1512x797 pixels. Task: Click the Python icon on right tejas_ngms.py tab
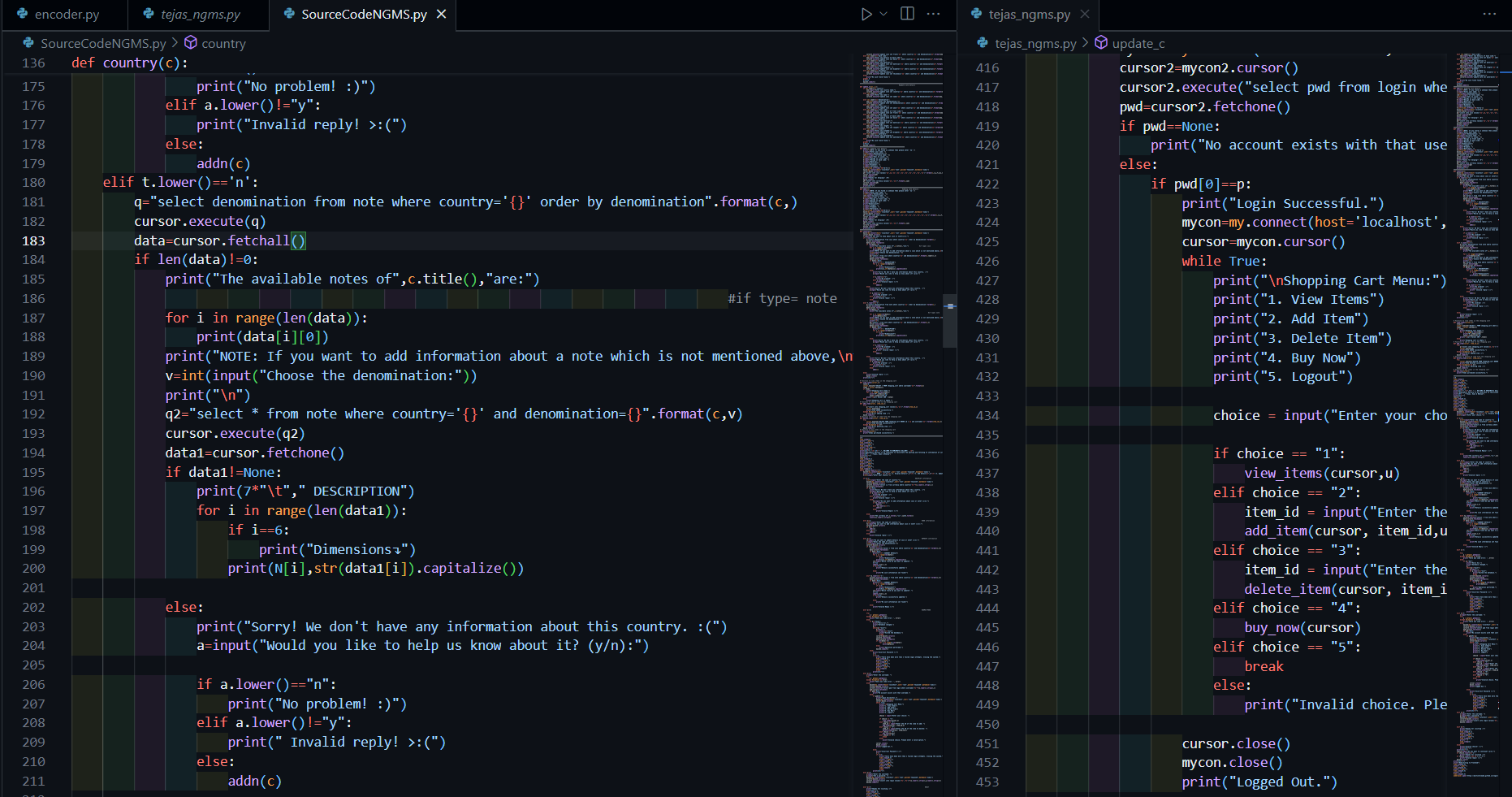click(x=976, y=14)
